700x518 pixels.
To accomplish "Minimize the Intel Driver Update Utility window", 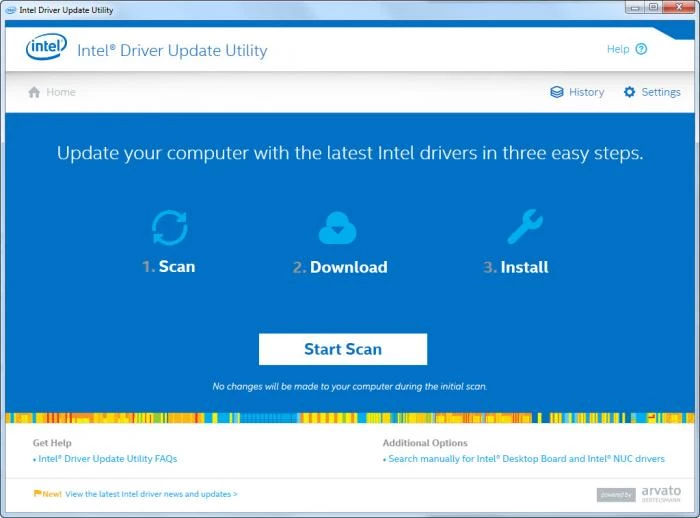I will [632, 8].
